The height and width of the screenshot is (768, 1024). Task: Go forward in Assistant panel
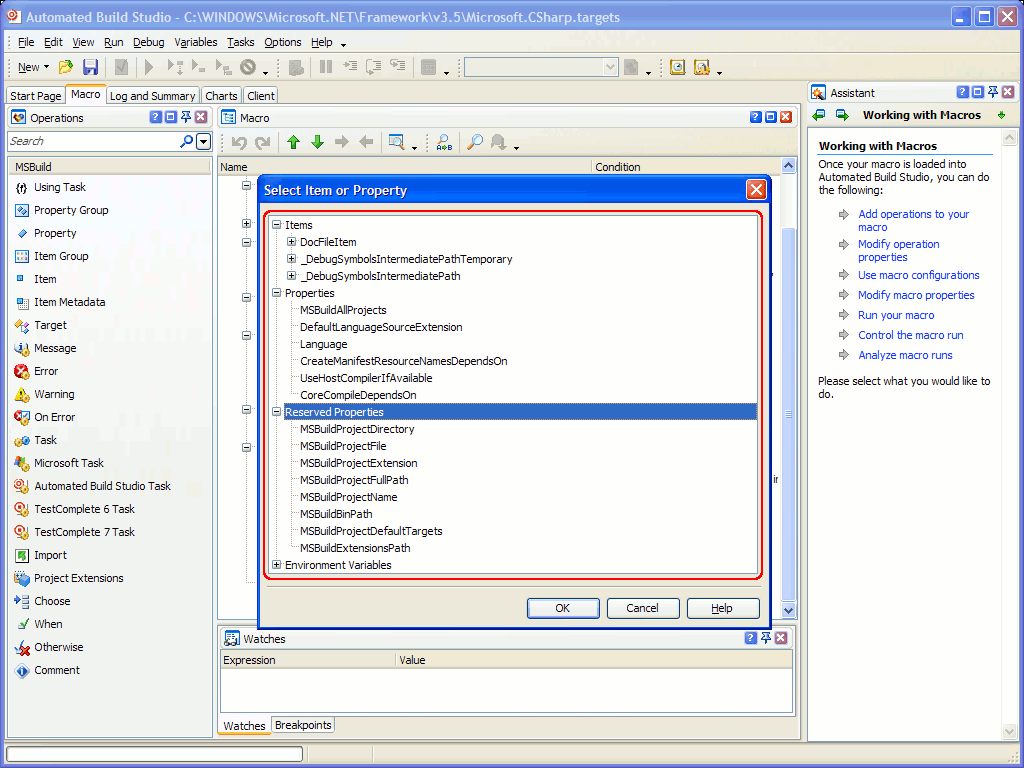842,115
